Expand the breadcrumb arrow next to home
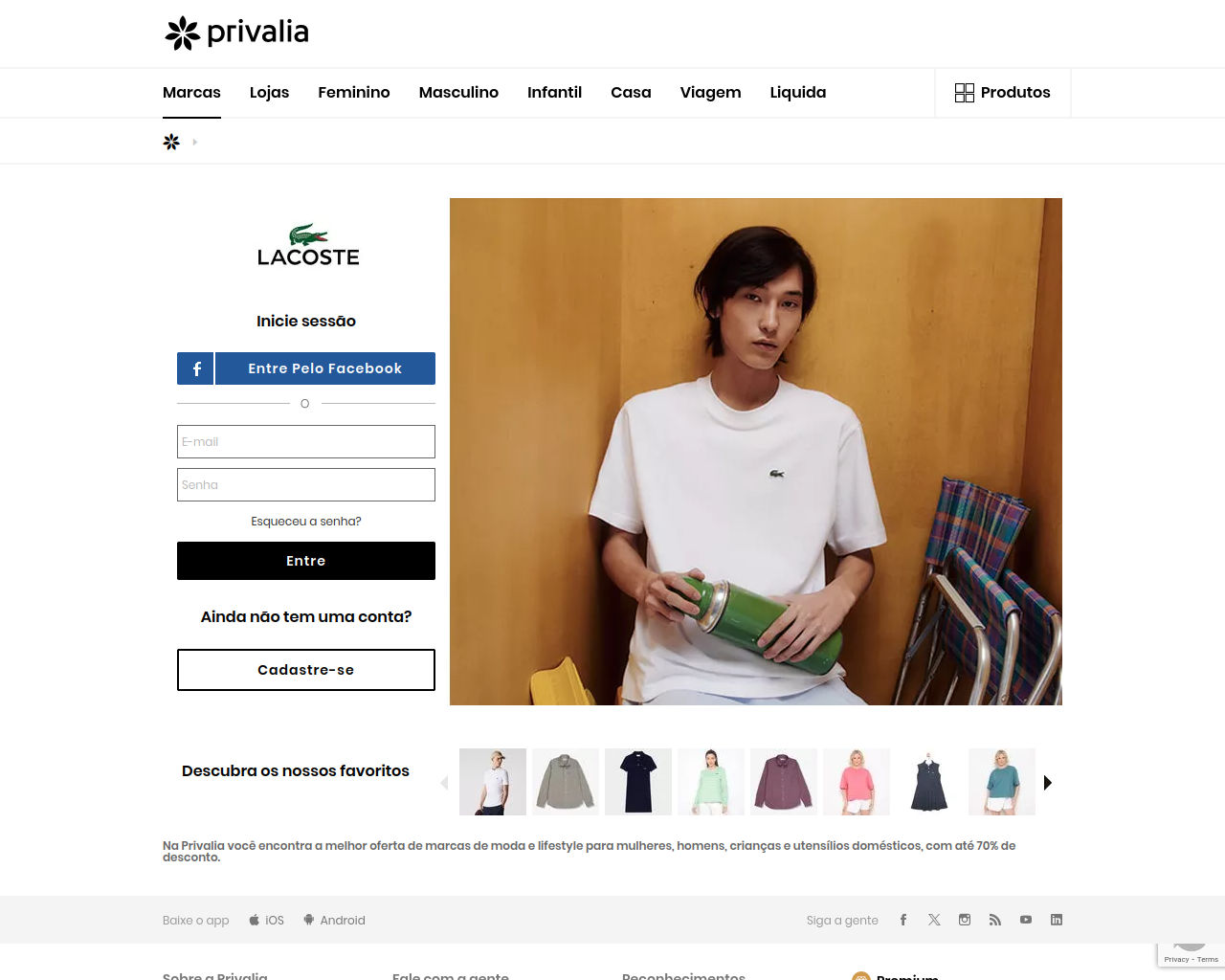 point(194,142)
